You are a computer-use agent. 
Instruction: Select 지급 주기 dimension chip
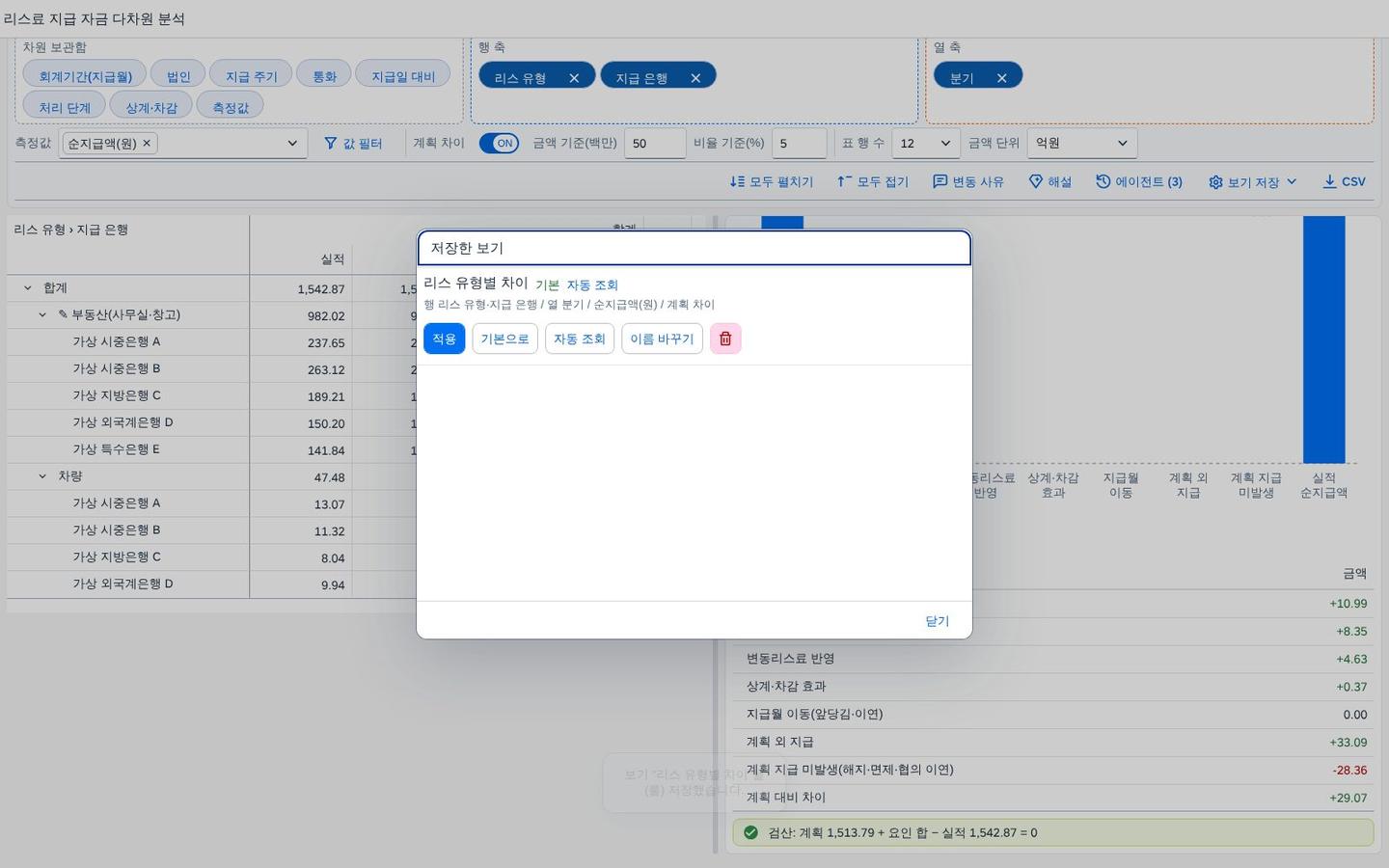click(251, 76)
